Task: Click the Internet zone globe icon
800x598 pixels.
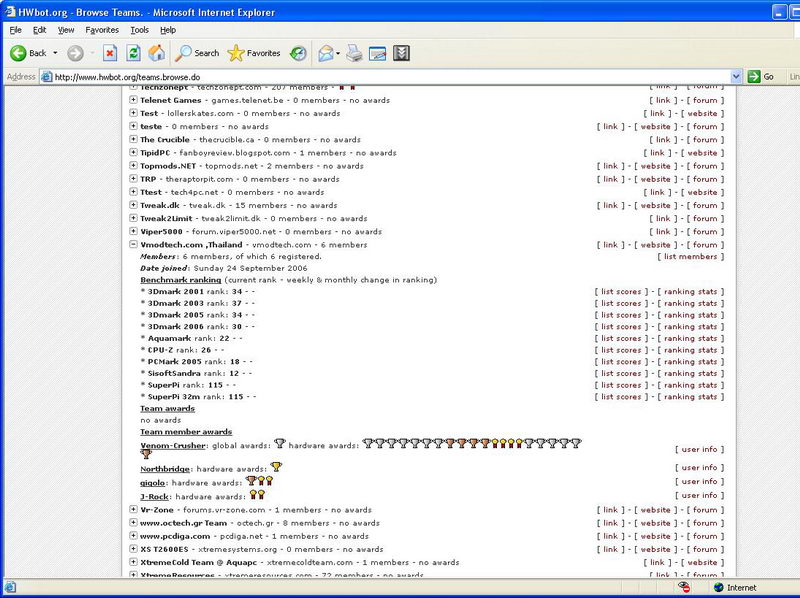Action: pos(719,587)
